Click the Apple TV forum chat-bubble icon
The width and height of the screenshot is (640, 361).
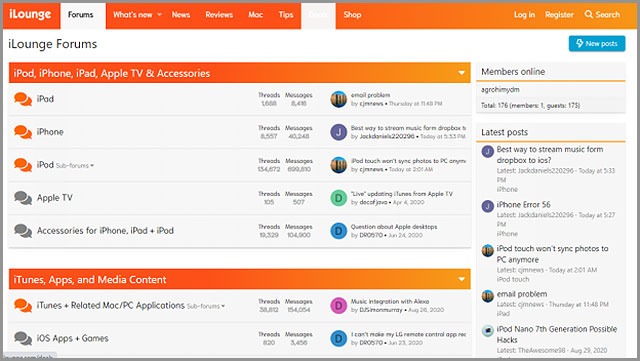(23, 198)
